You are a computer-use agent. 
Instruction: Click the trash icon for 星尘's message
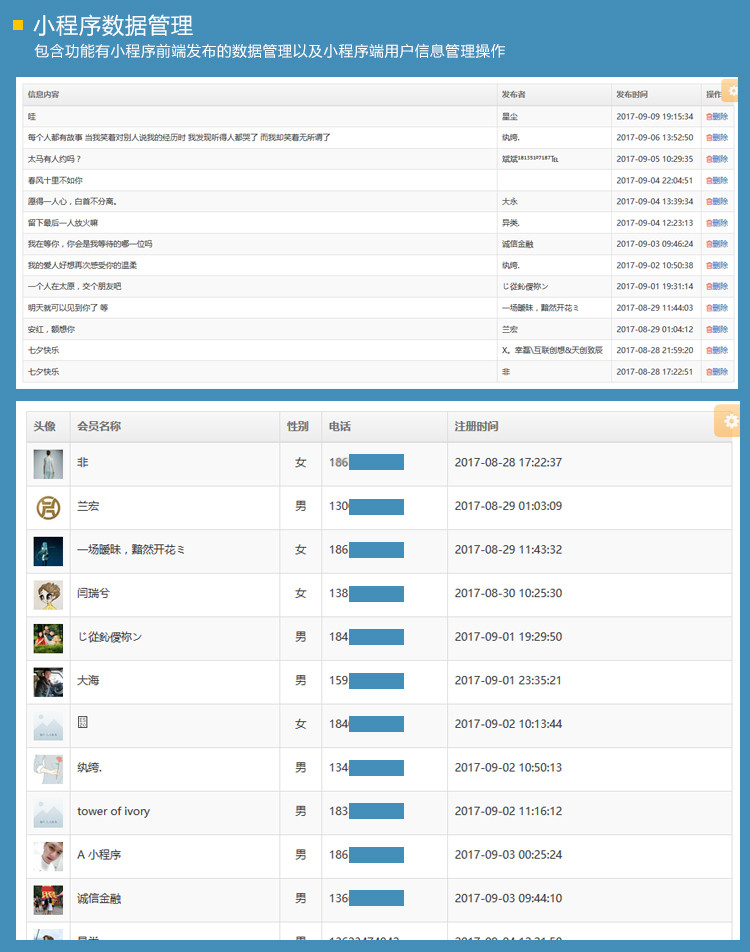(x=710, y=117)
